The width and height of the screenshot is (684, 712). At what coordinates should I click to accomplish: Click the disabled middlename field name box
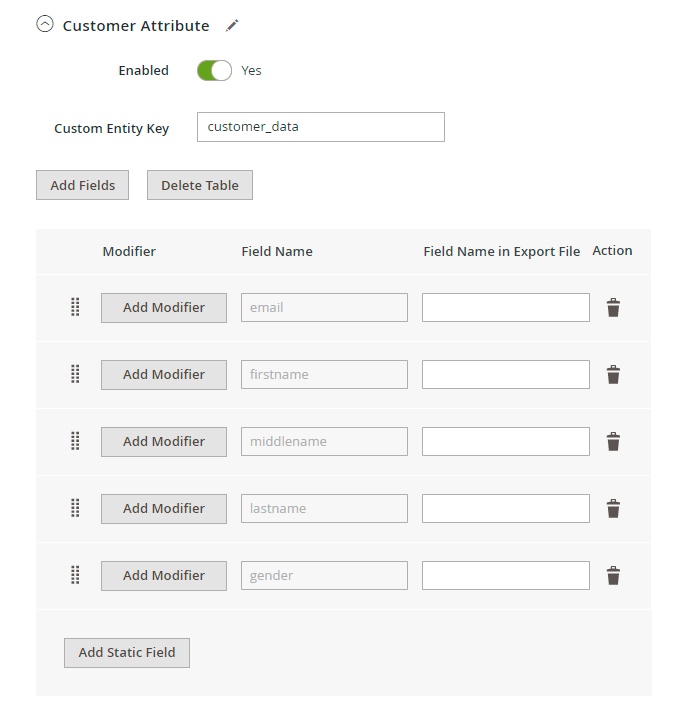coord(324,441)
